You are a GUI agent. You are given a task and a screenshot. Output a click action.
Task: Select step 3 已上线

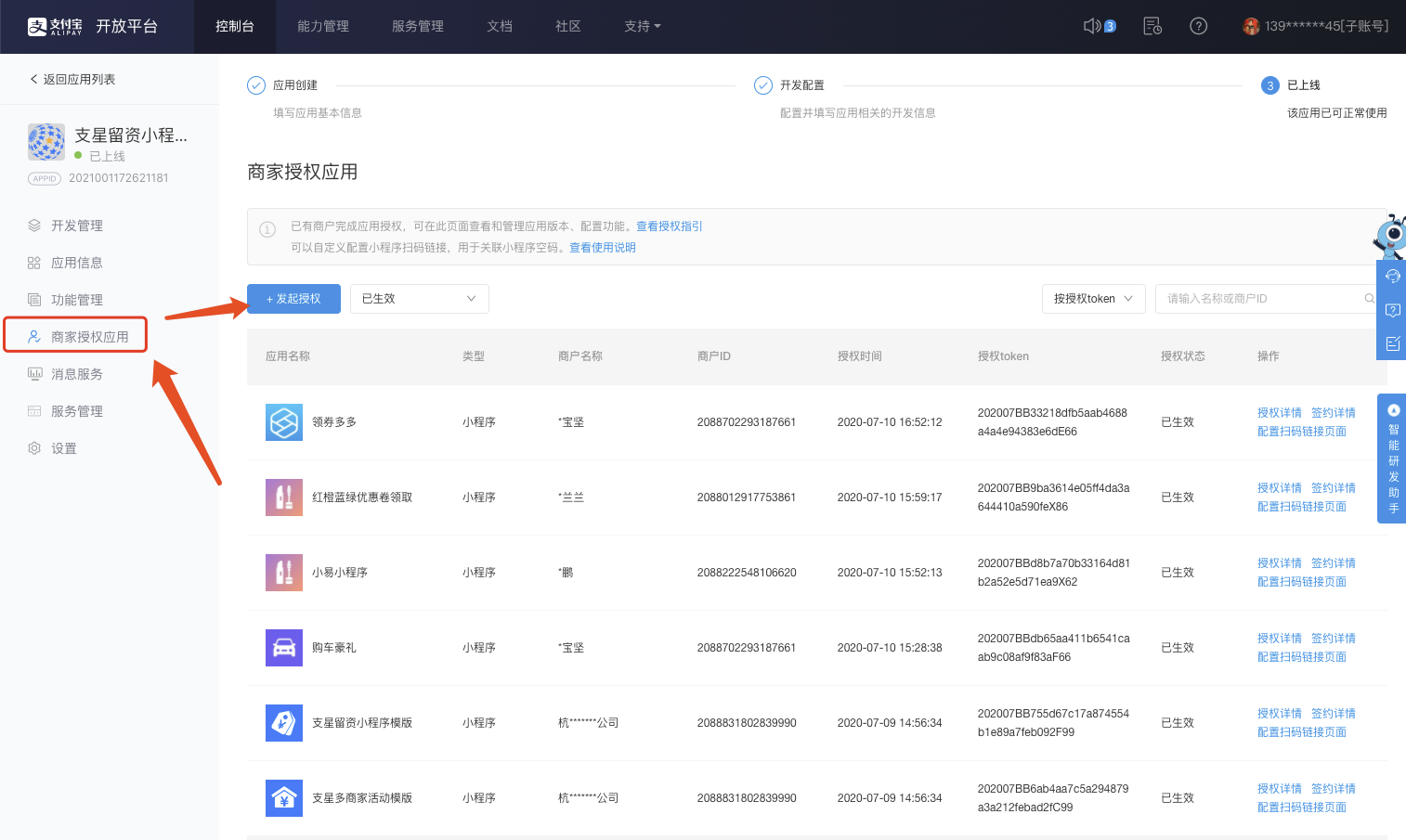[x=1292, y=85]
